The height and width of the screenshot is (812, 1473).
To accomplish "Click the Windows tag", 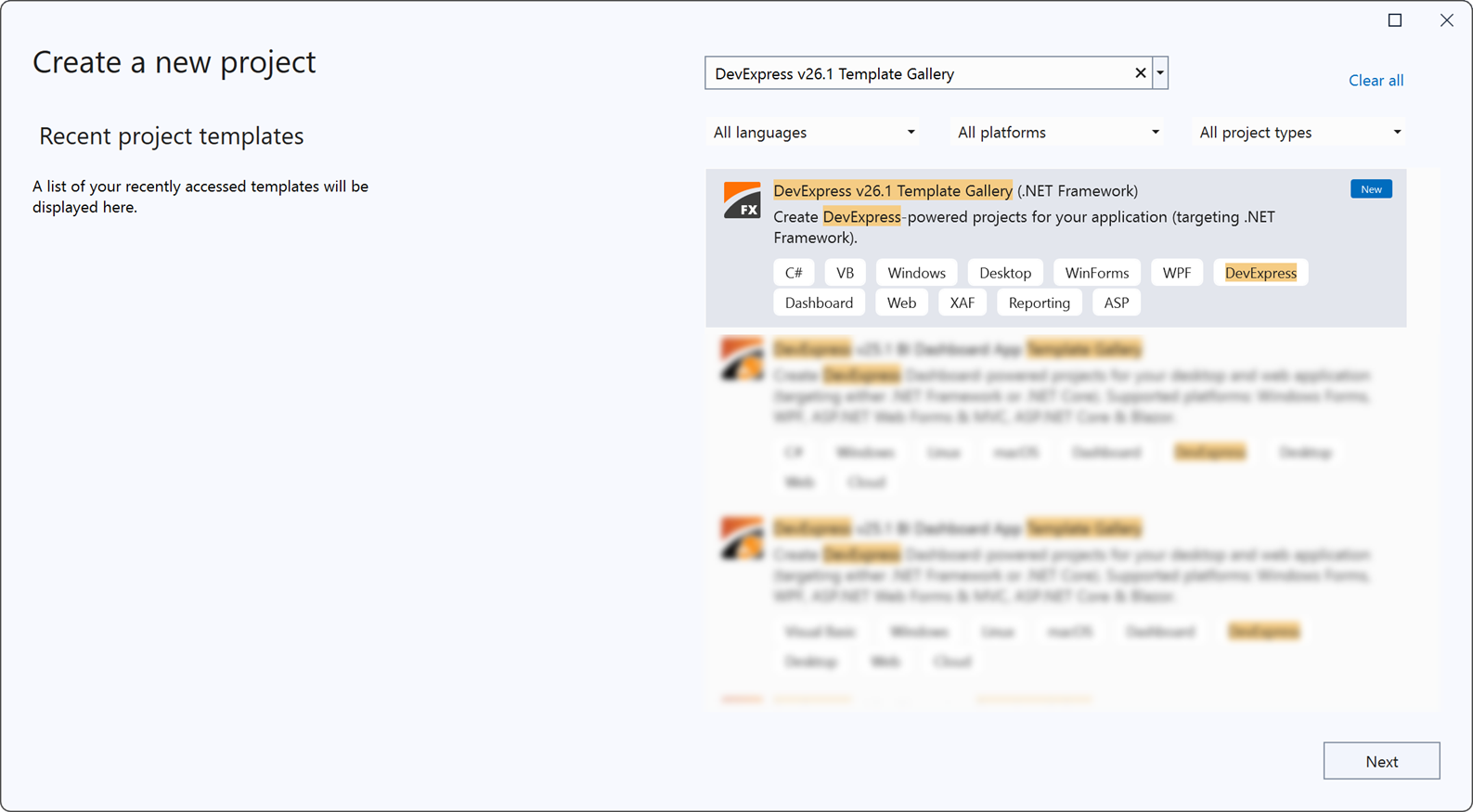I will tap(916, 273).
